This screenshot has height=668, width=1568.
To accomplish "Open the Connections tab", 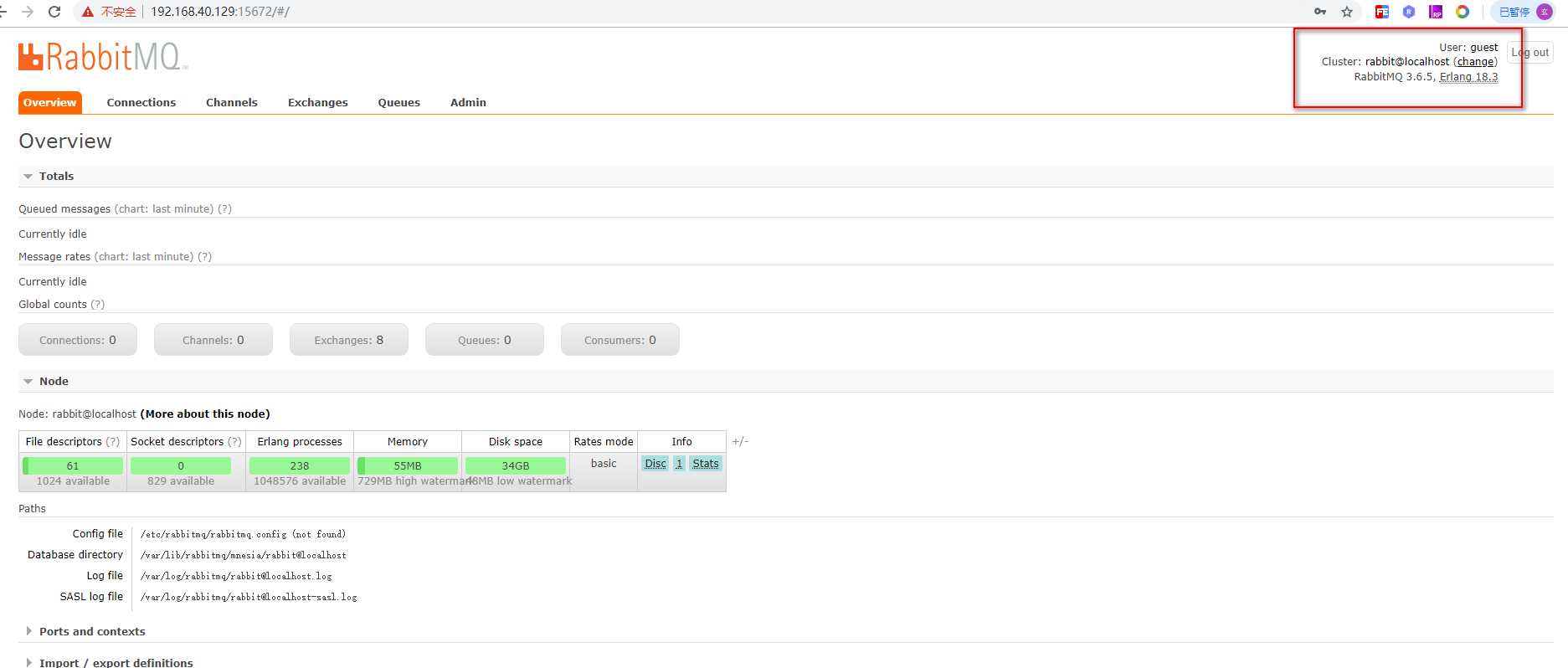I will click(141, 102).
